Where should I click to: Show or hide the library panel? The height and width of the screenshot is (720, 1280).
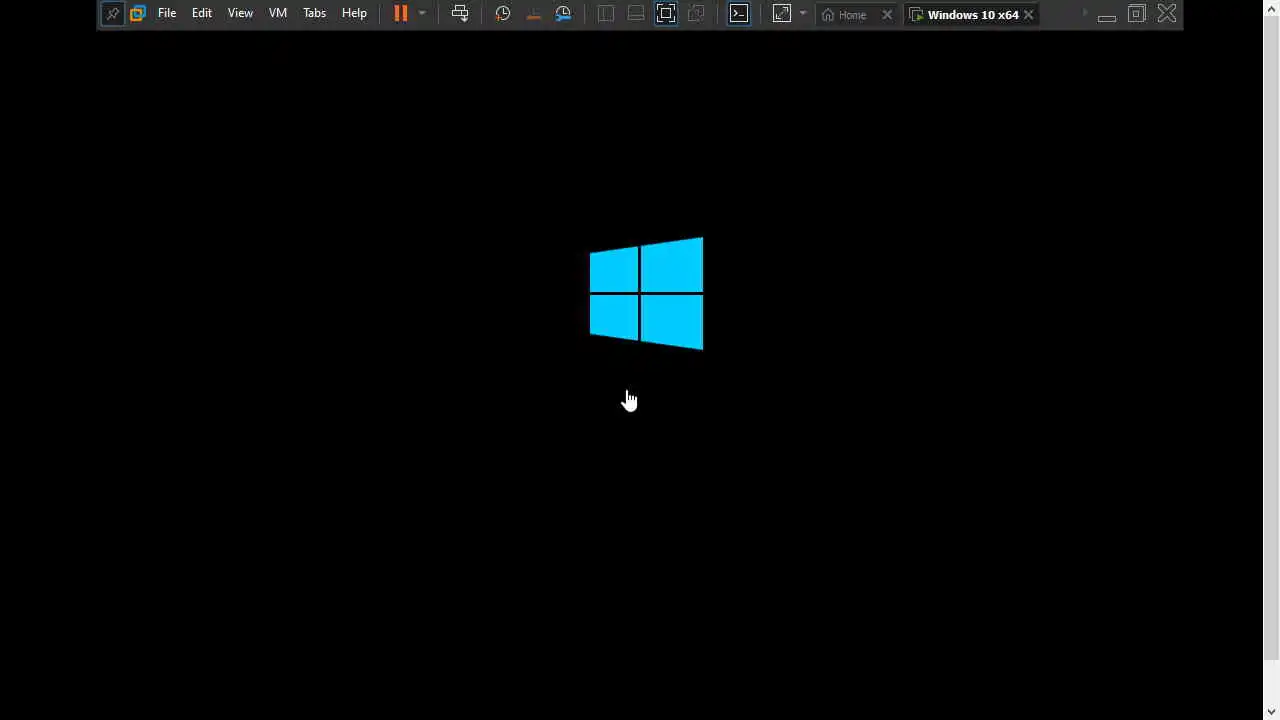pyautogui.click(x=606, y=13)
